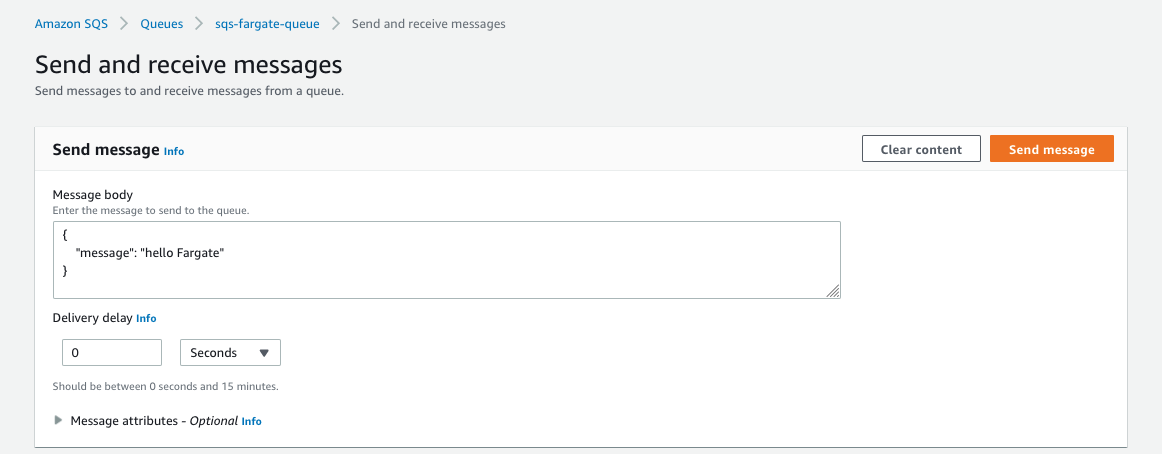Open Amazon SQS breadcrumb link
This screenshot has height=454, width=1162.
tap(71, 24)
